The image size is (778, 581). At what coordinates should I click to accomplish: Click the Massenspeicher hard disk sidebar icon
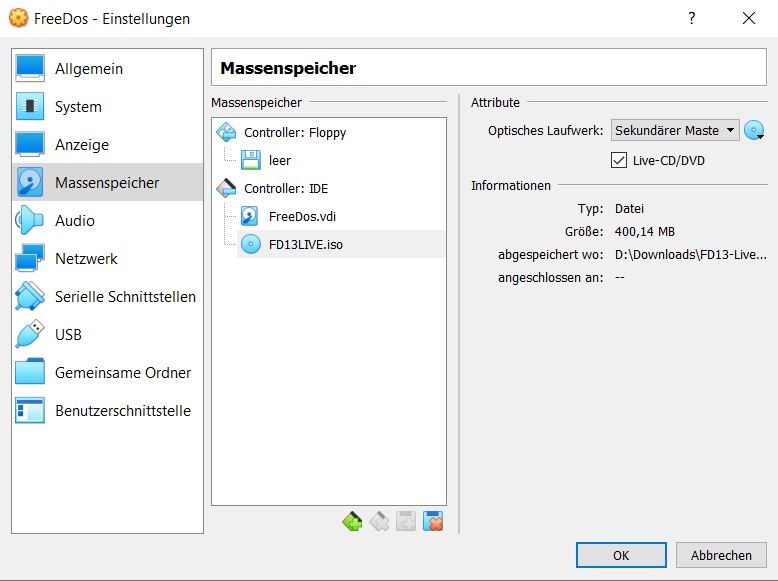pos(30,182)
